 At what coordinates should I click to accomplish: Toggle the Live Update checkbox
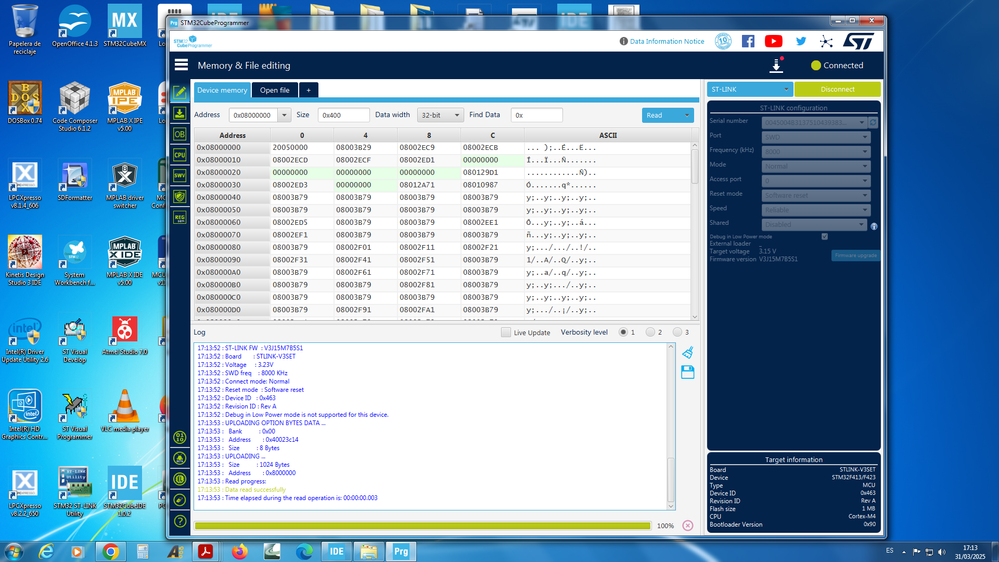506,332
